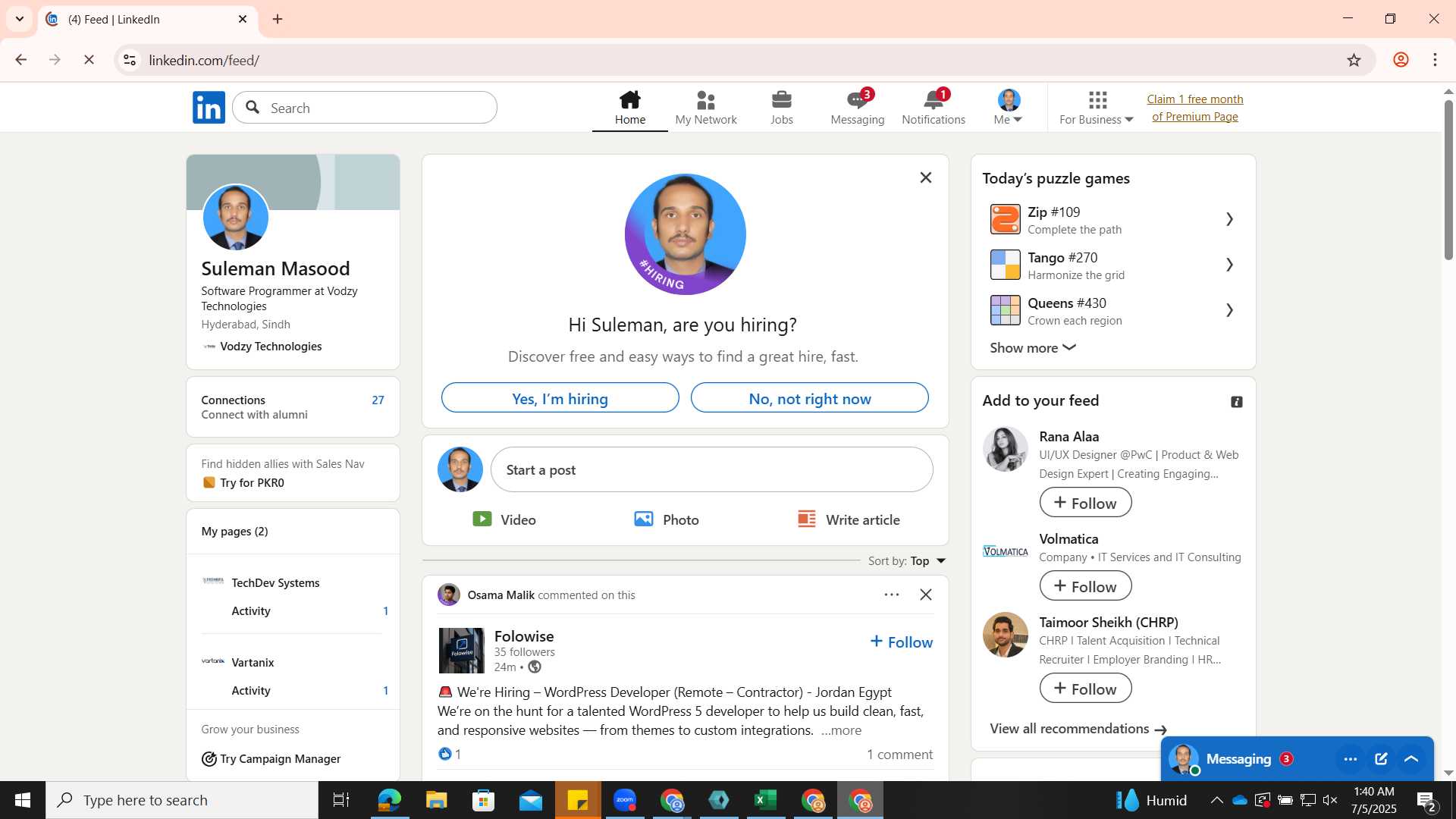Open Messaging from the top navigation
The height and width of the screenshot is (819, 1456).
(857, 108)
